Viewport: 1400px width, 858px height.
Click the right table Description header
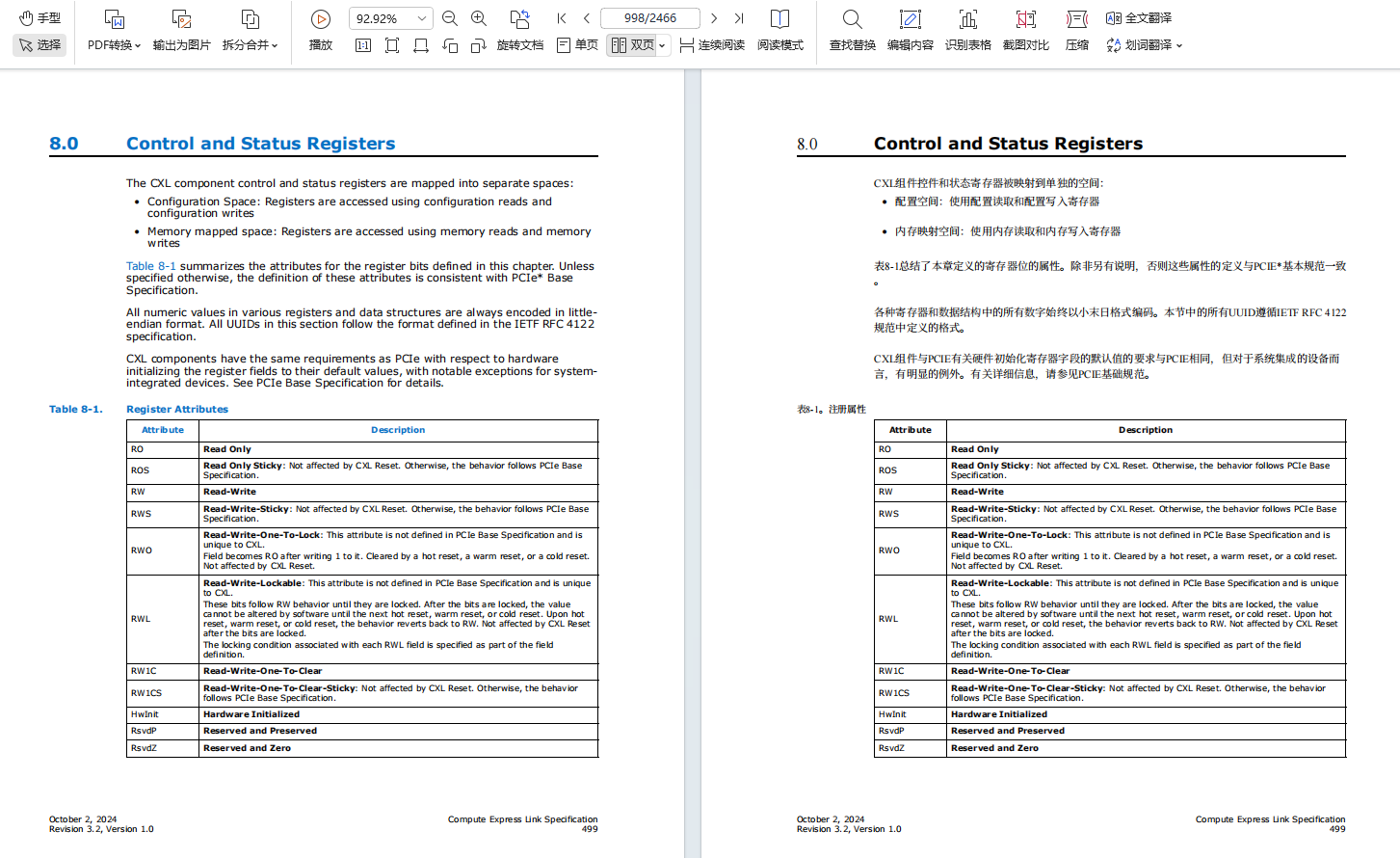(x=1146, y=430)
